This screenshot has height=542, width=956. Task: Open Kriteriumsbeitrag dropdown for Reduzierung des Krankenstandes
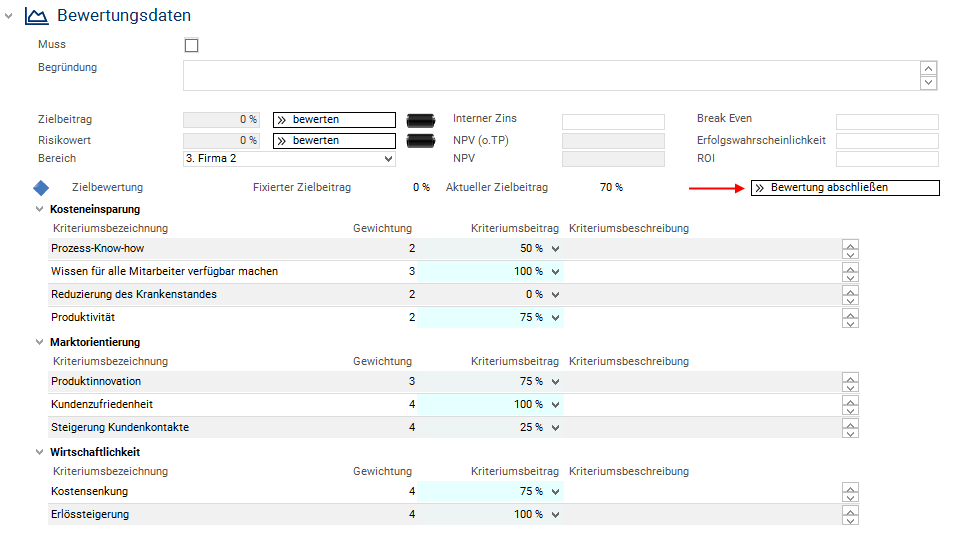(x=555, y=295)
